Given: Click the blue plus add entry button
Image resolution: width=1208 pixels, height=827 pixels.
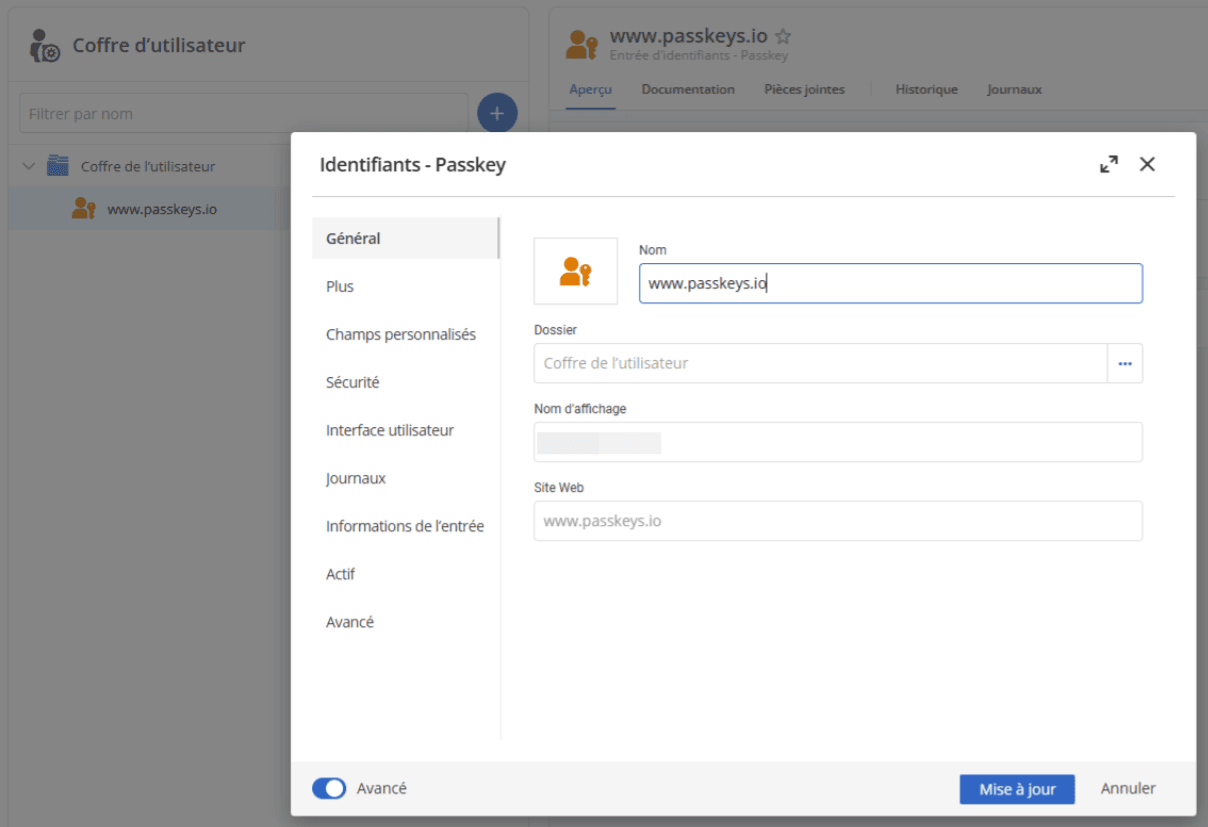Looking at the screenshot, I should tap(497, 114).
